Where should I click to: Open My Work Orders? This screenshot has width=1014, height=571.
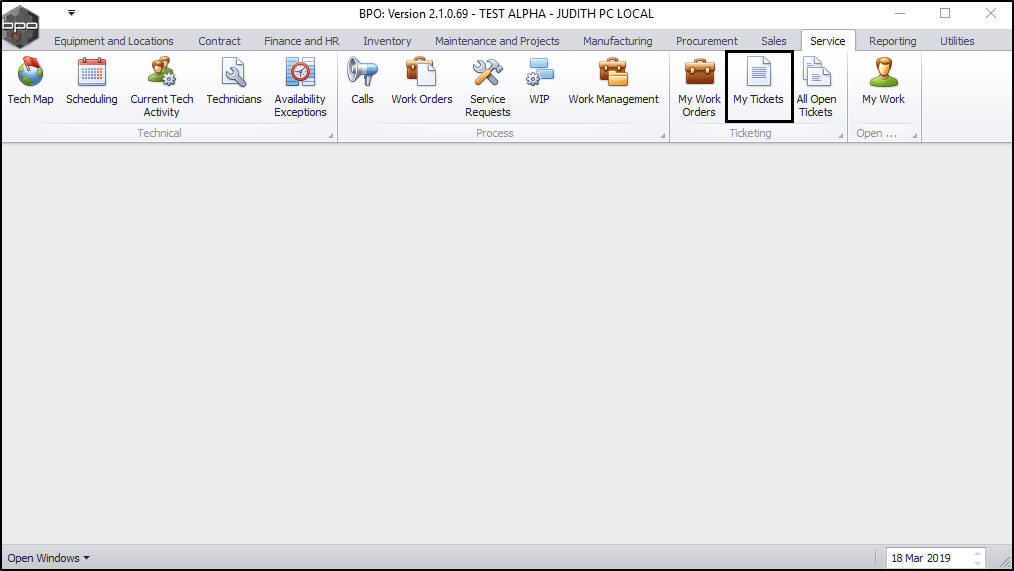[699, 87]
